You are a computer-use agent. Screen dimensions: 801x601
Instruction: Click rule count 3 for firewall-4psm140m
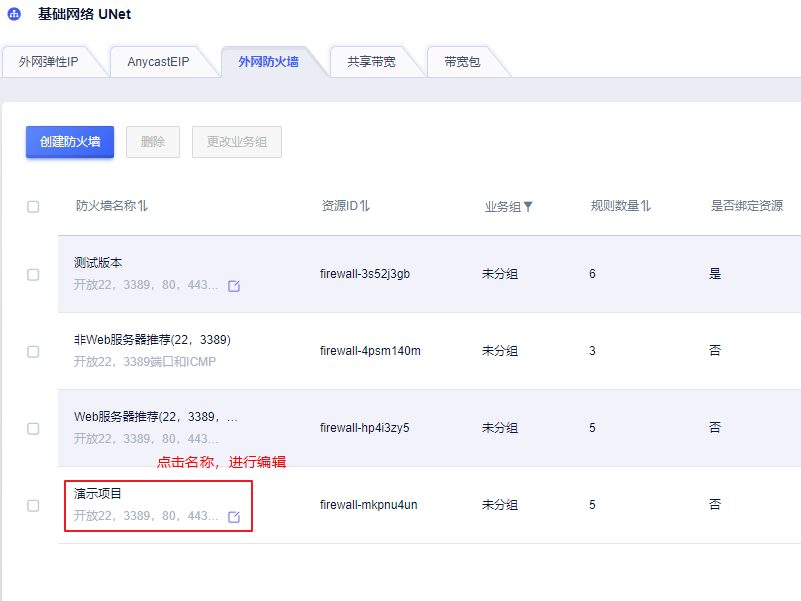point(592,351)
